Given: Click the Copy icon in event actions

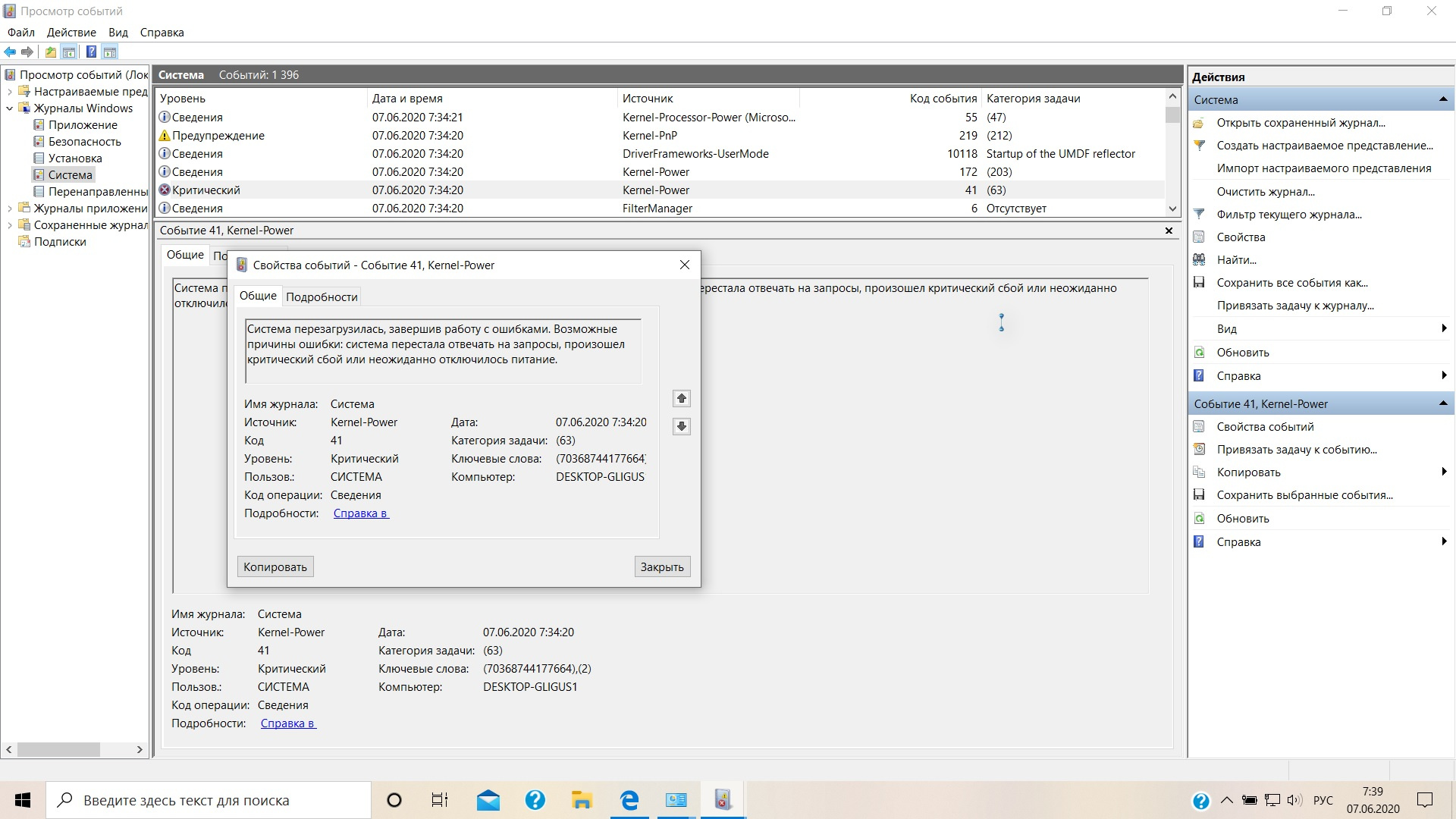Looking at the screenshot, I should [1199, 472].
